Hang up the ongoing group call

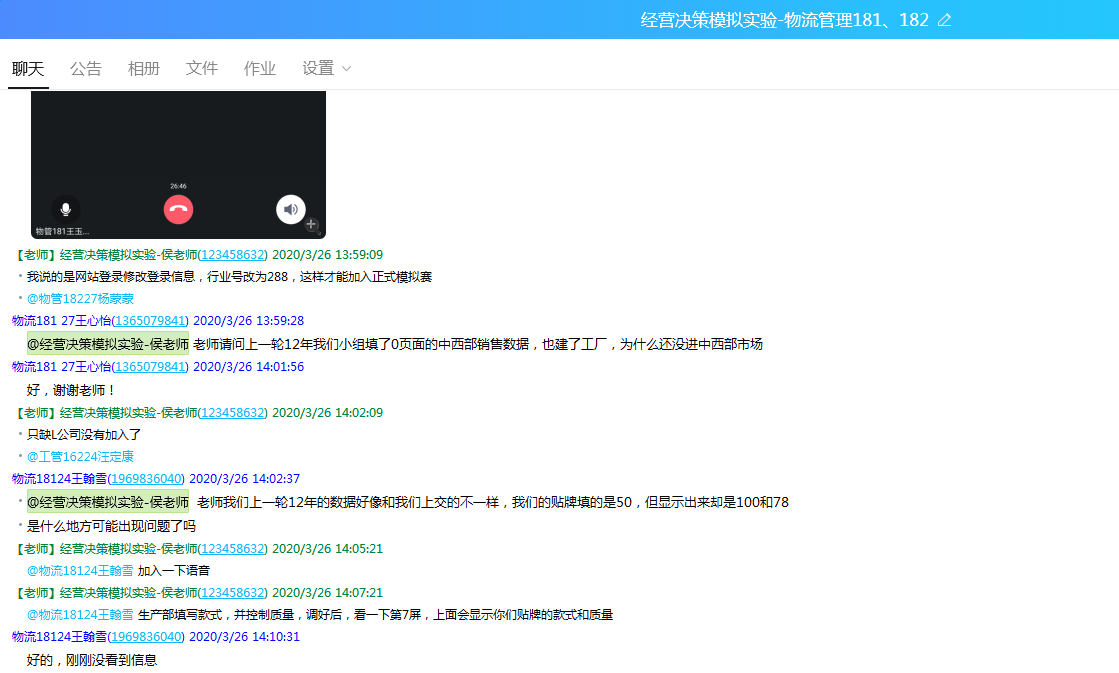pos(178,209)
